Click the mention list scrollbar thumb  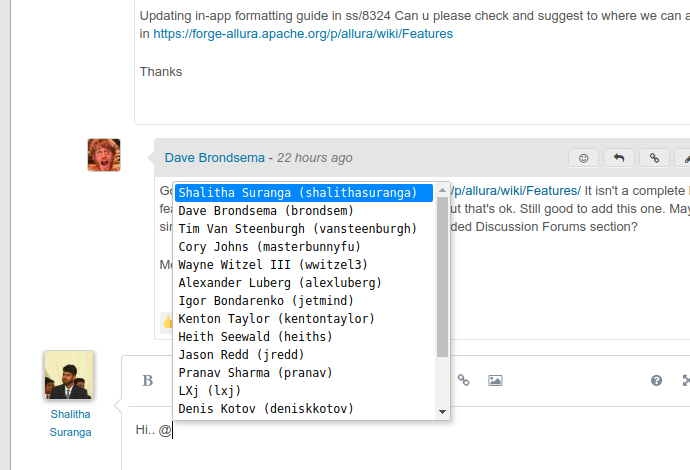(x=442, y=275)
